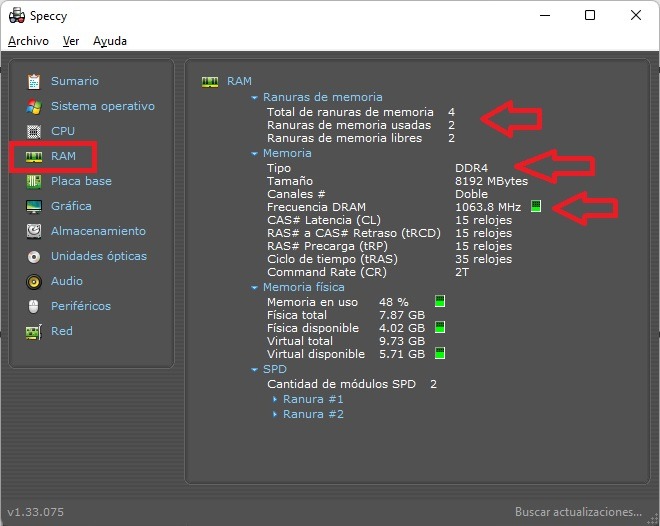Maximize the Speccy window
This screenshot has width=660, height=526.
click(x=590, y=15)
